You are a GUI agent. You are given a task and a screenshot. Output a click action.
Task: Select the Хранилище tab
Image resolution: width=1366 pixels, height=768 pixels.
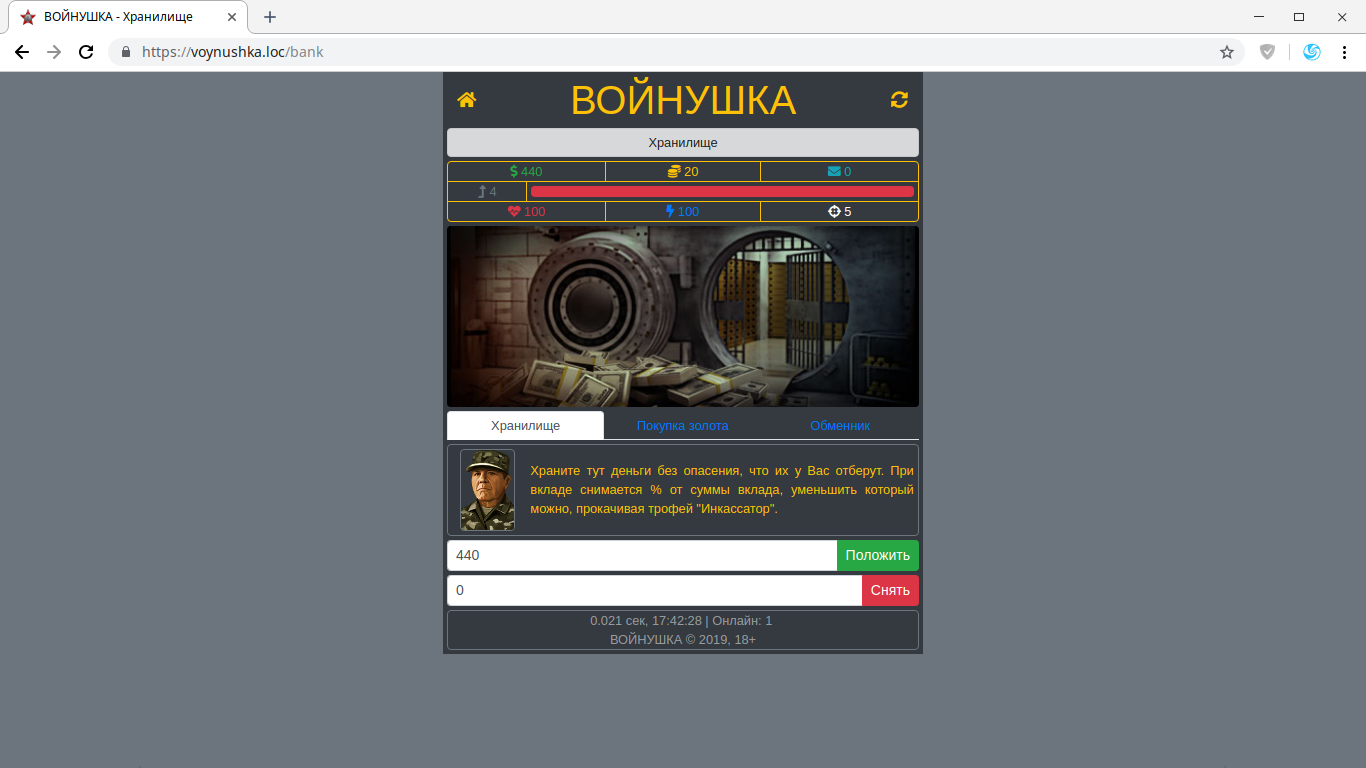click(525, 426)
